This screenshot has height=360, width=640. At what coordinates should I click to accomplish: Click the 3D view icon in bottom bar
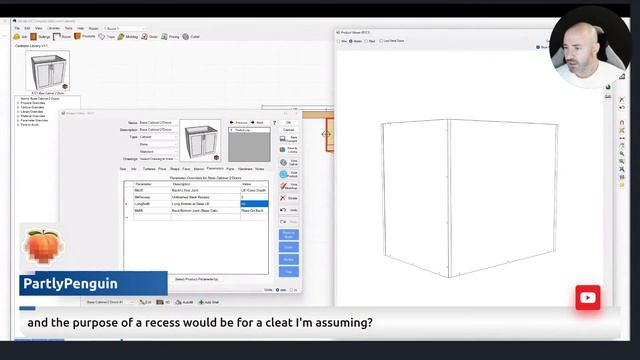[160, 302]
